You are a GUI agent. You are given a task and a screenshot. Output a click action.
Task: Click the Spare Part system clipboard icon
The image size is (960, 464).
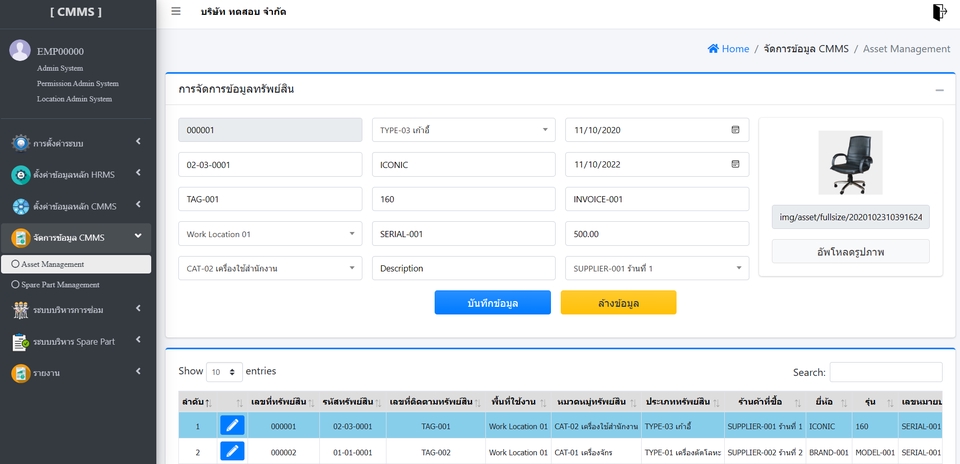(x=21, y=342)
